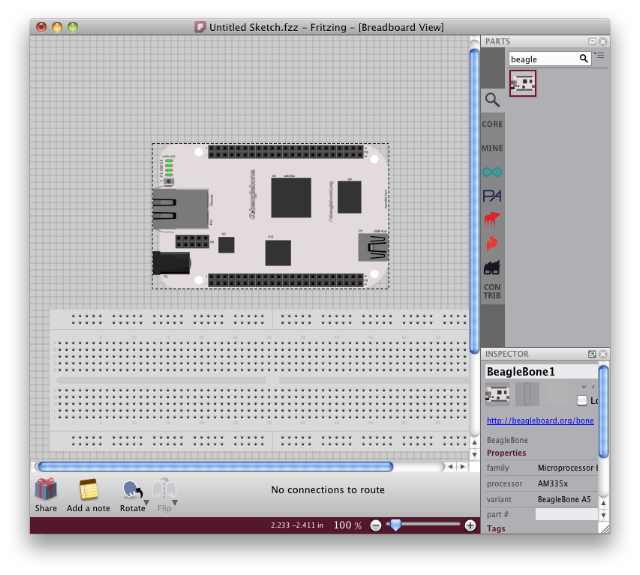Select the variant value BeagleBone A5
The height and width of the screenshot is (575, 640).
click(x=564, y=499)
